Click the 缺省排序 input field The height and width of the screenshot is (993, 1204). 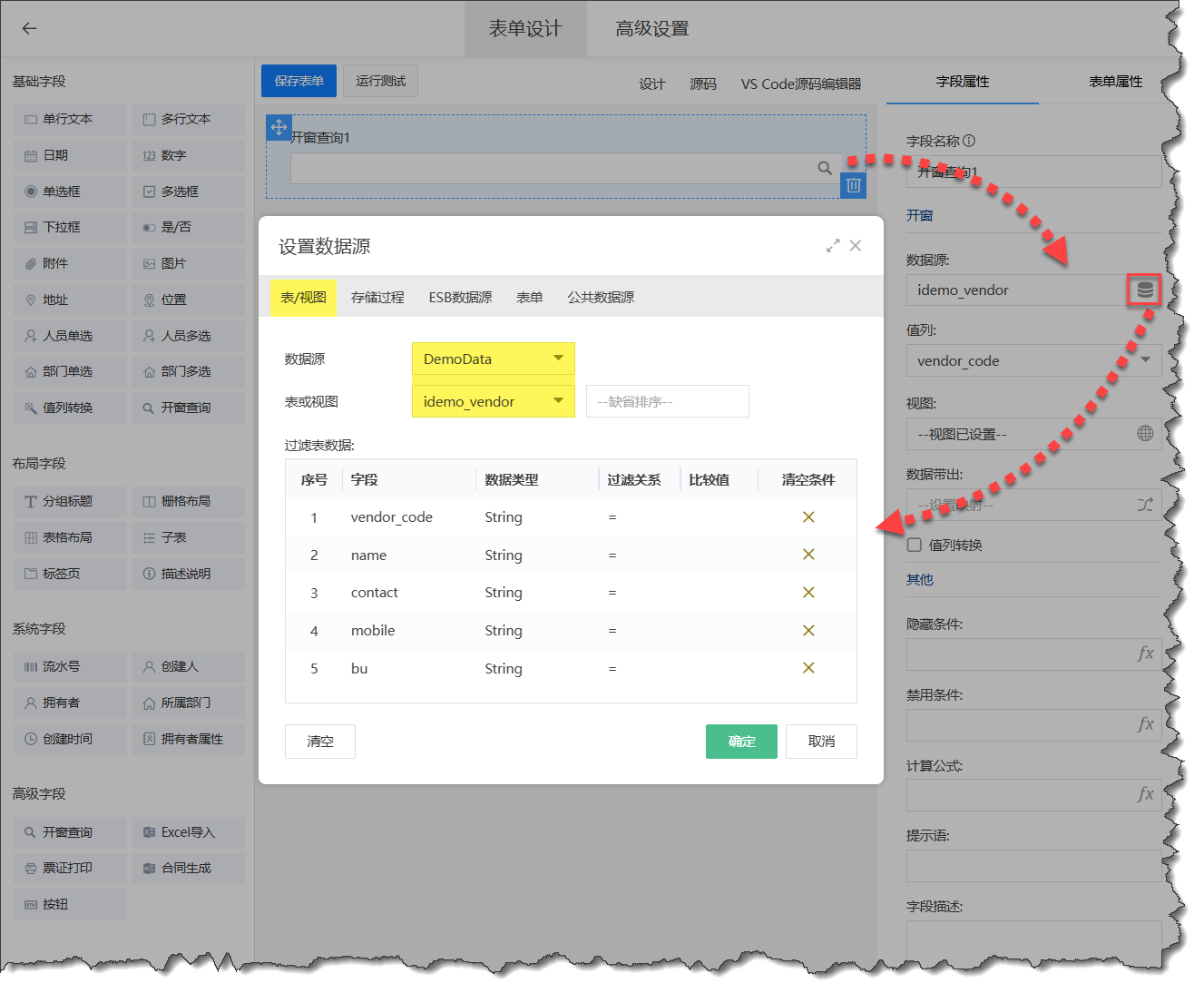667,400
